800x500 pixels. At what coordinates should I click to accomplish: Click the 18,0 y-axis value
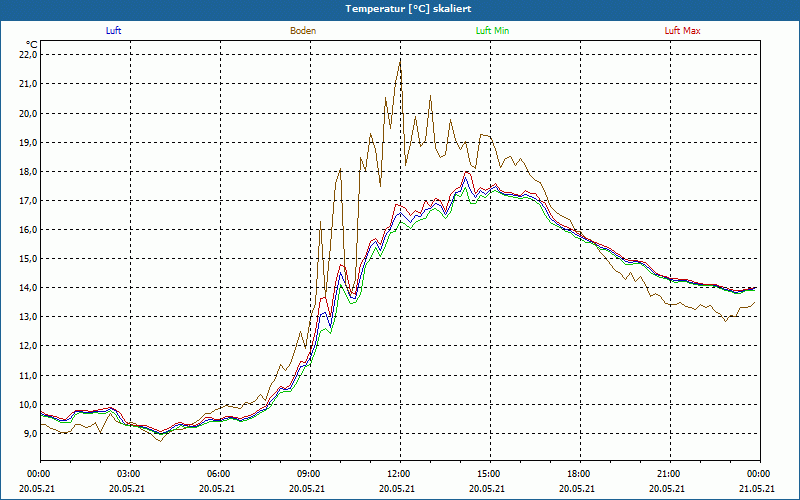pyautogui.click(x=29, y=171)
